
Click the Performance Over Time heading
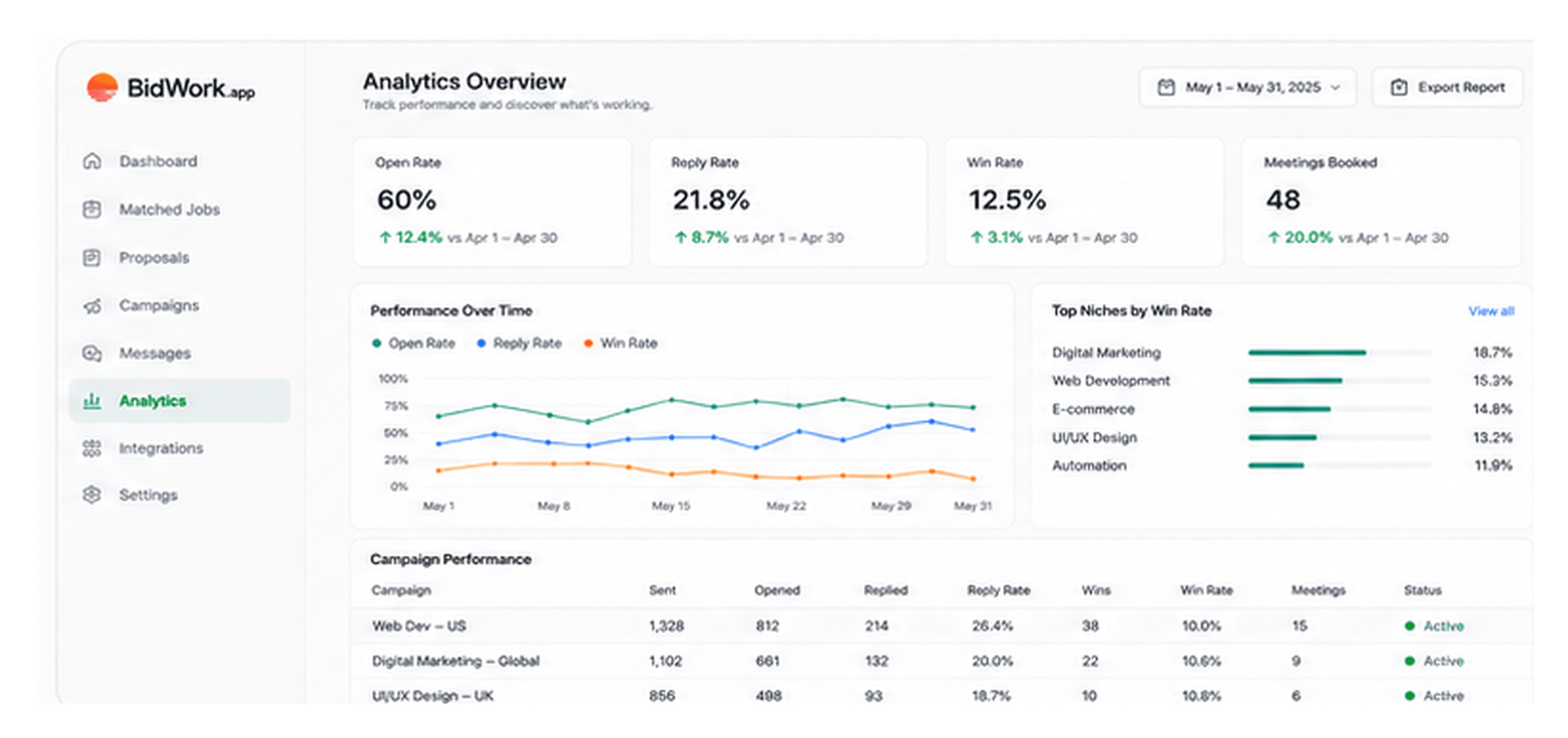click(x=451, y=311)
